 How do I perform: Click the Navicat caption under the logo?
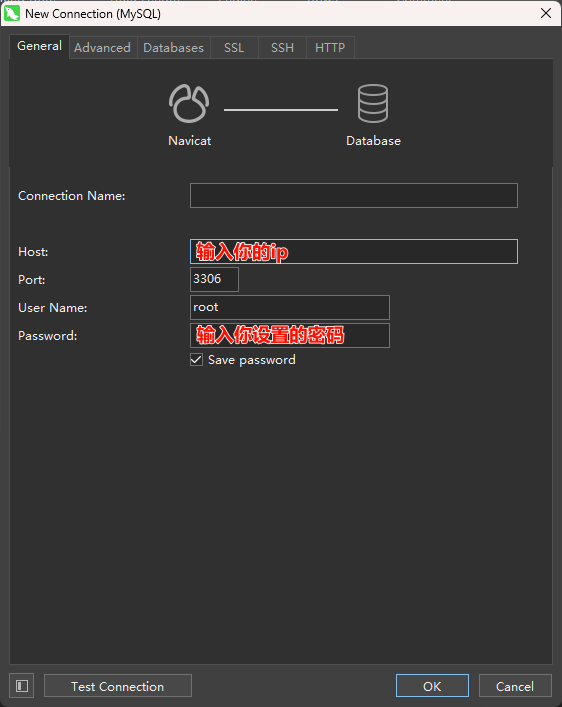point(189,141)
